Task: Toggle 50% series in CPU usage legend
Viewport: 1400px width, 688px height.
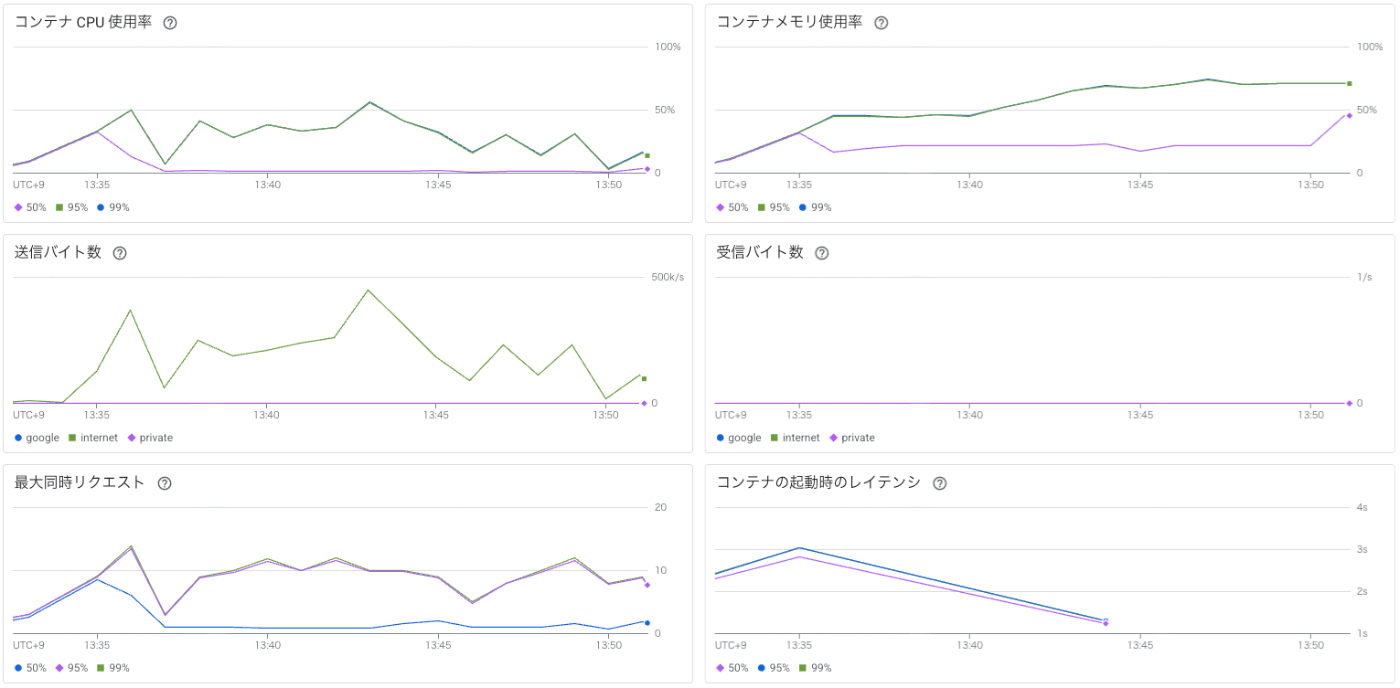Action: [x=30, y=208]
